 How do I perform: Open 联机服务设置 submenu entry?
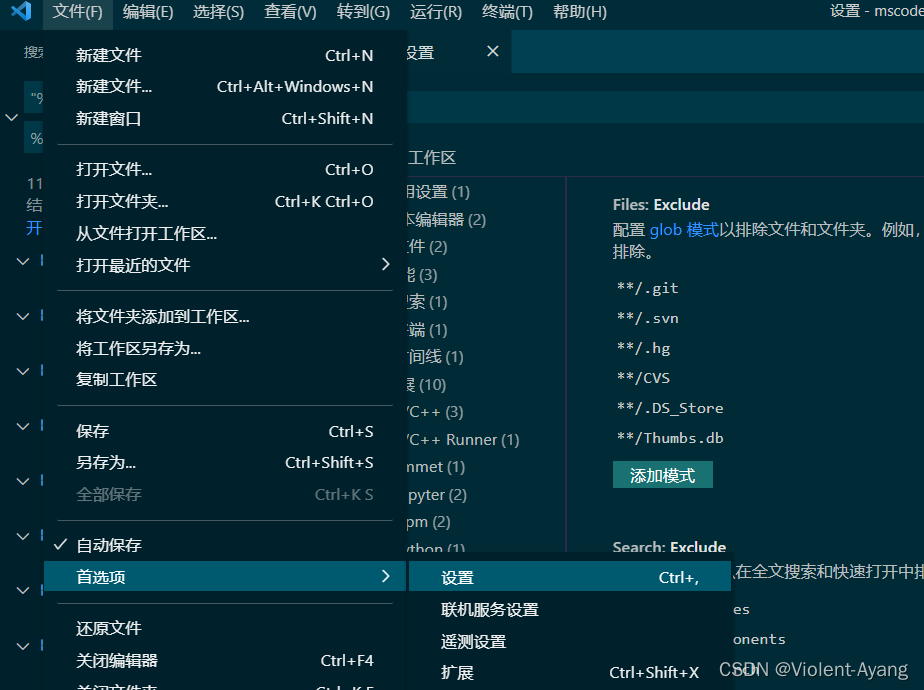click(570, 609)
